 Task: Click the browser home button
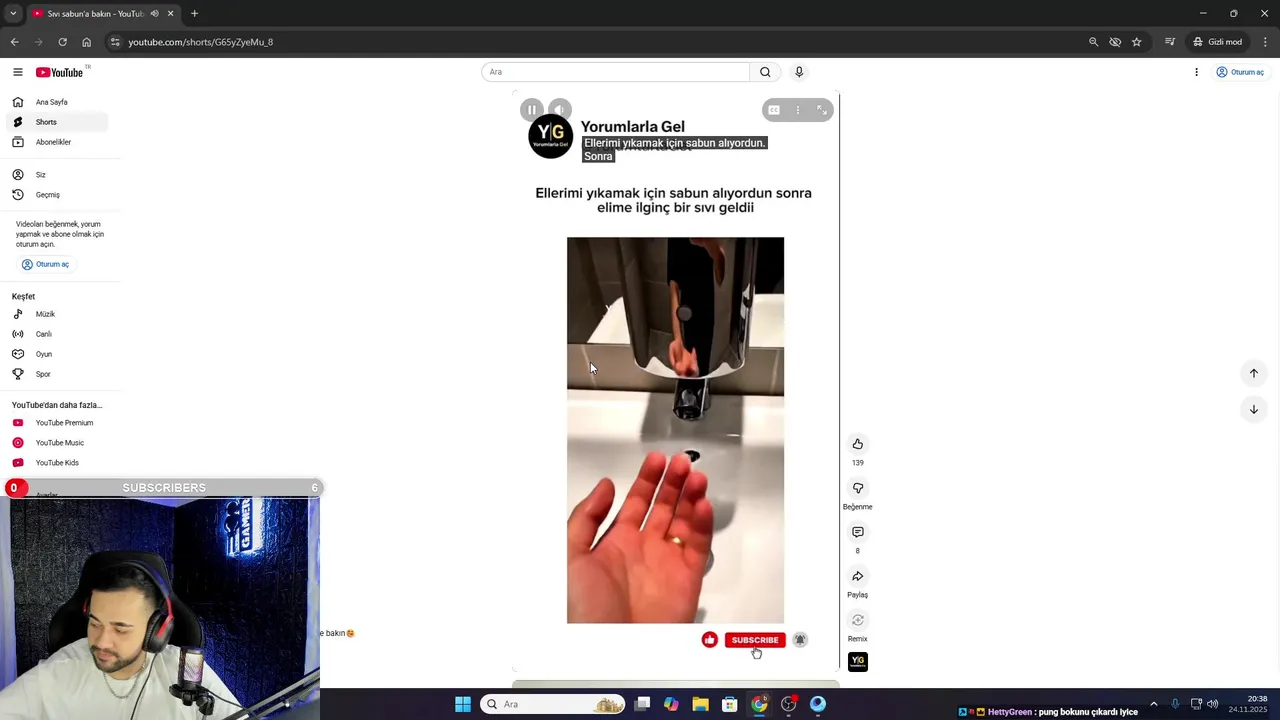(x=86, y=42)
